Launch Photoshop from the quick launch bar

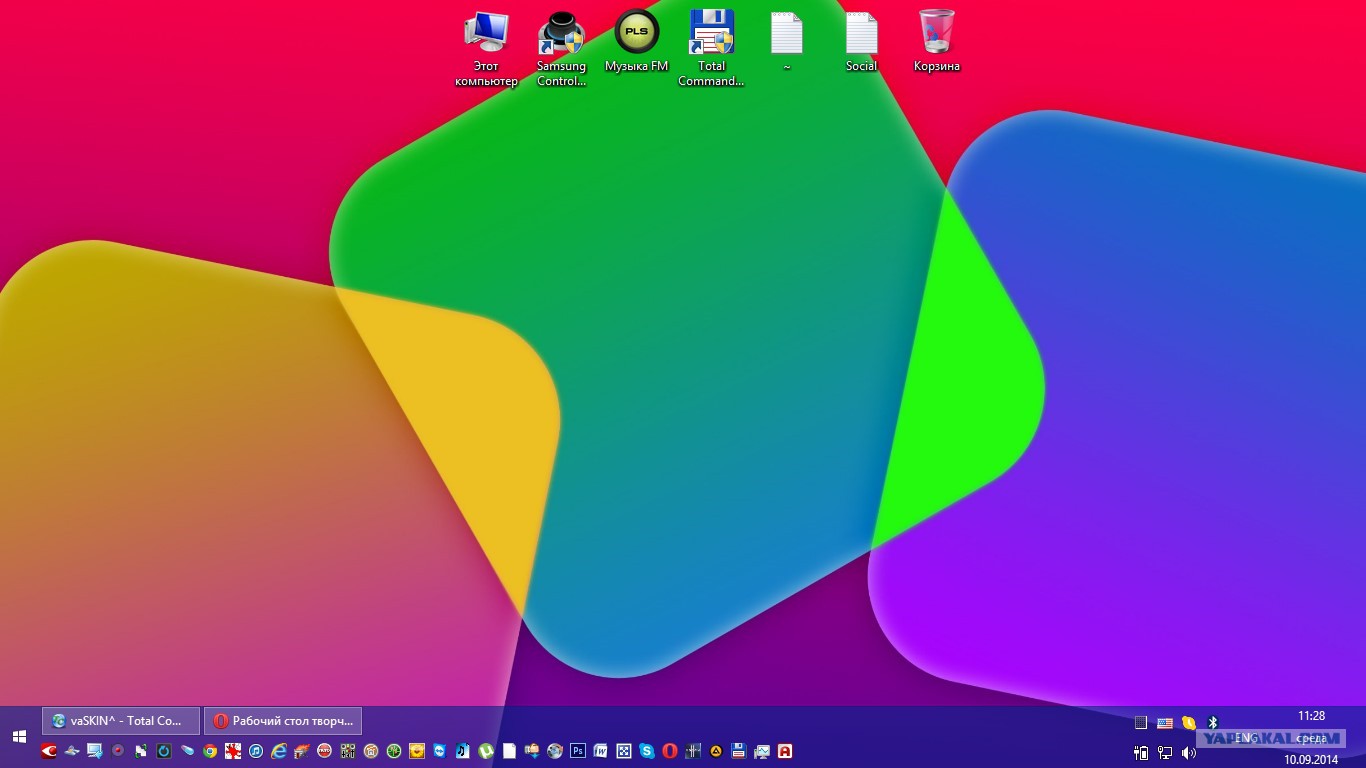578,750
